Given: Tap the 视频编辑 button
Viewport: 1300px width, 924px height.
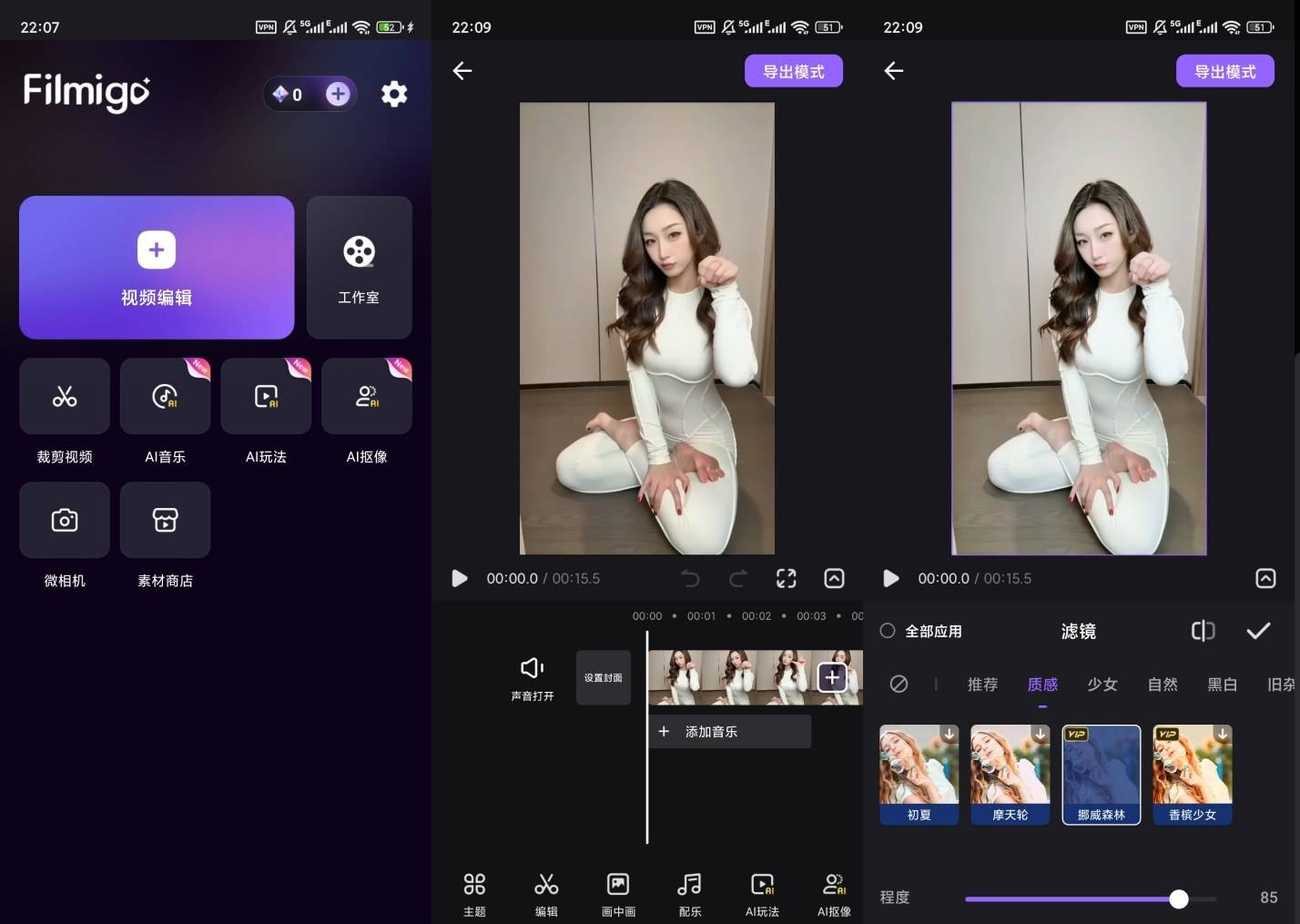Looking at the screenshot, I should click(157, 268).
